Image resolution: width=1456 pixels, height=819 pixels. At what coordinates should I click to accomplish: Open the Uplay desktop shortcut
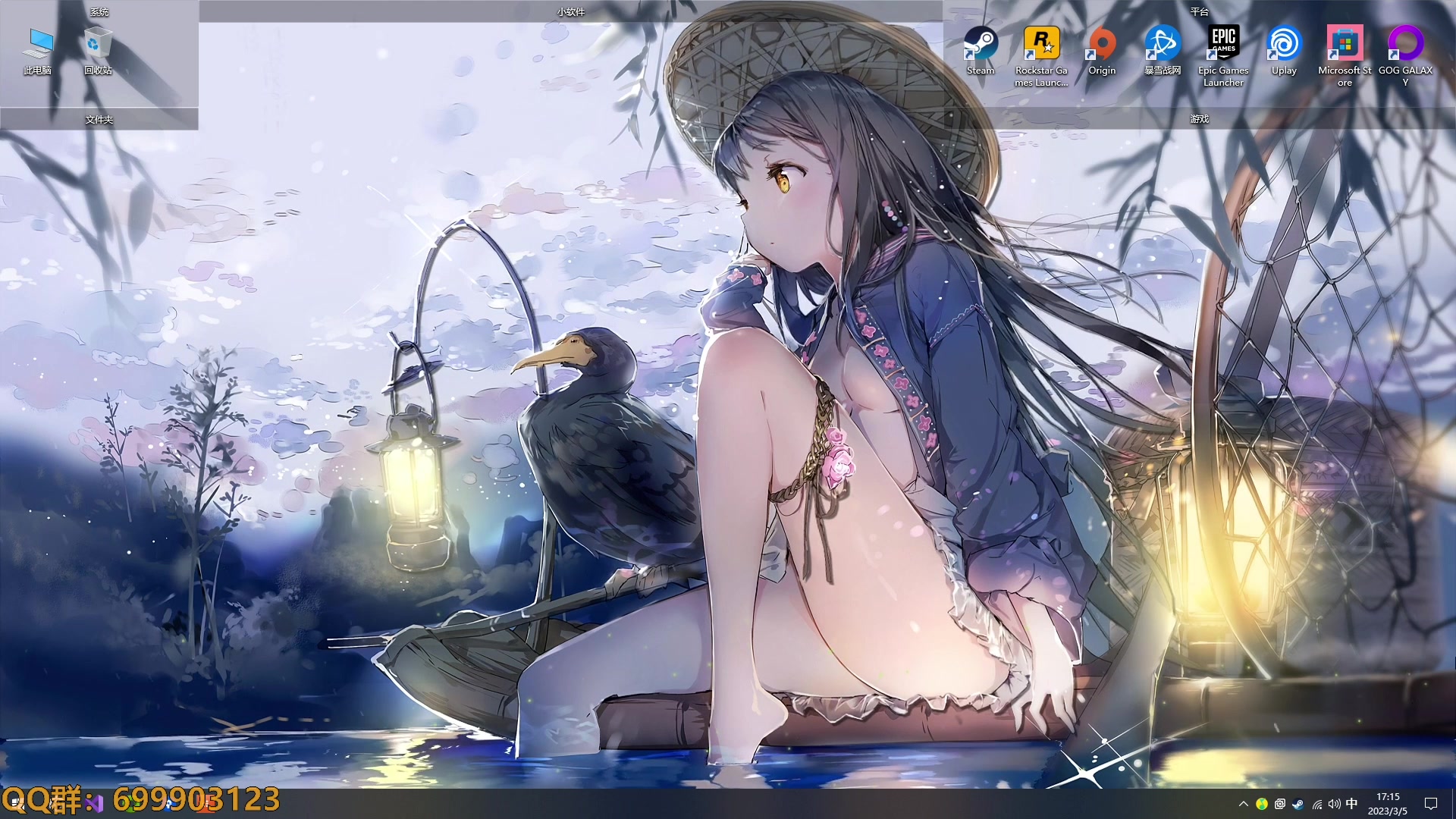pos(1284,44)
